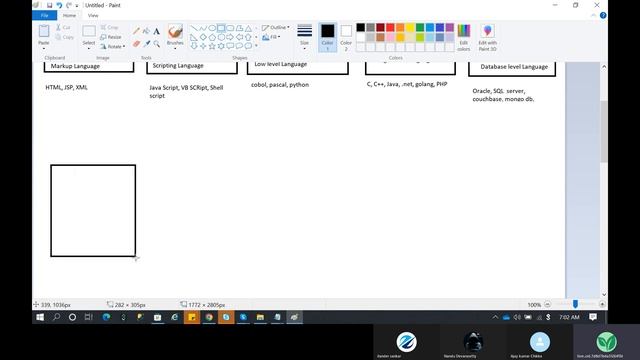Screen dimensions: 640x360
Task: Open the Action Center notification icon
Action: (x=593, y=317)
